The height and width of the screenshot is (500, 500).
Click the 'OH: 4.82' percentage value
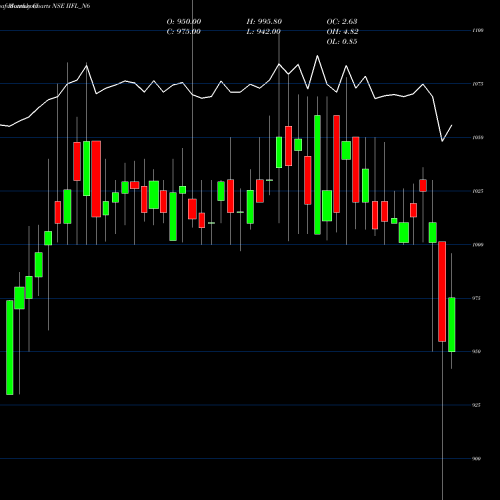342,32
